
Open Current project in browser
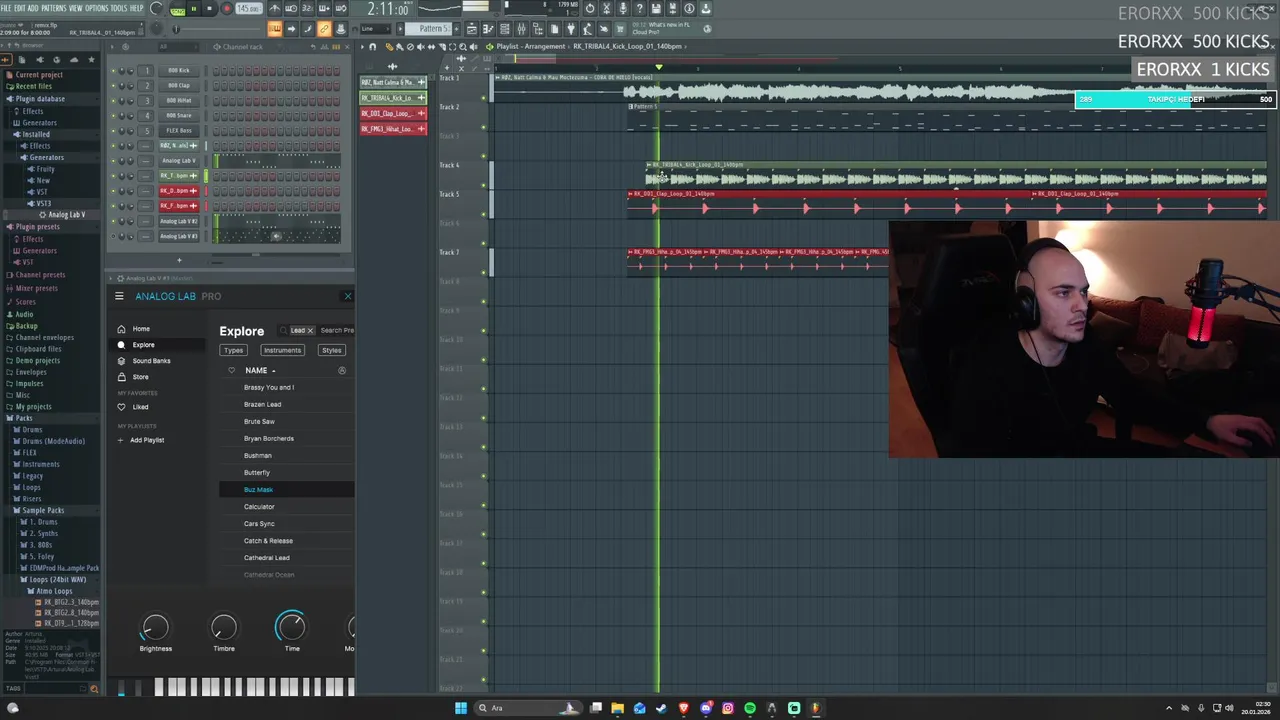(38, 75)
